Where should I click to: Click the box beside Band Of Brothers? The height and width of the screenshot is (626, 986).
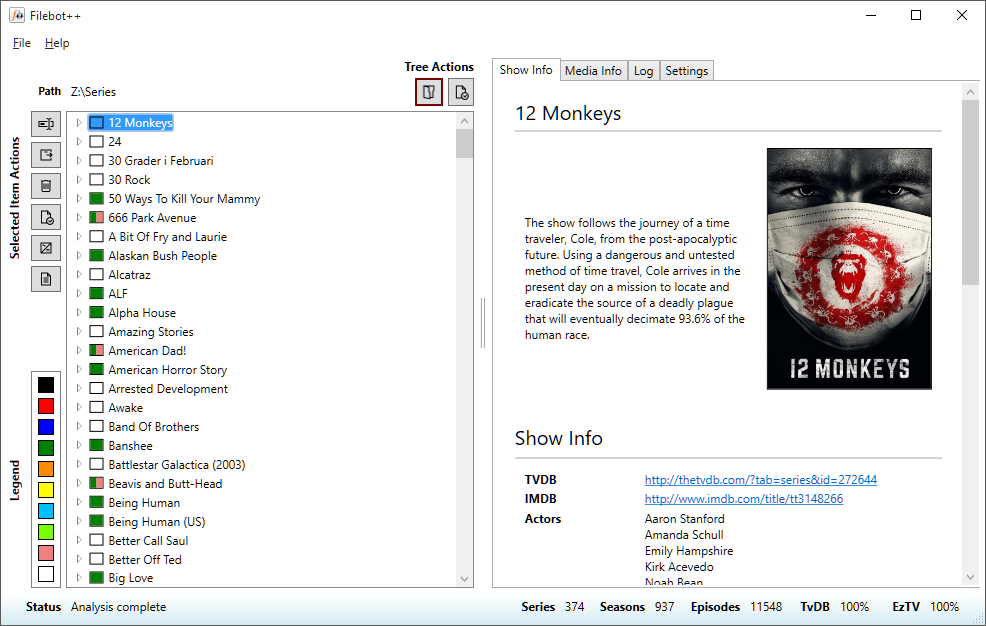(x=96, y=426)
